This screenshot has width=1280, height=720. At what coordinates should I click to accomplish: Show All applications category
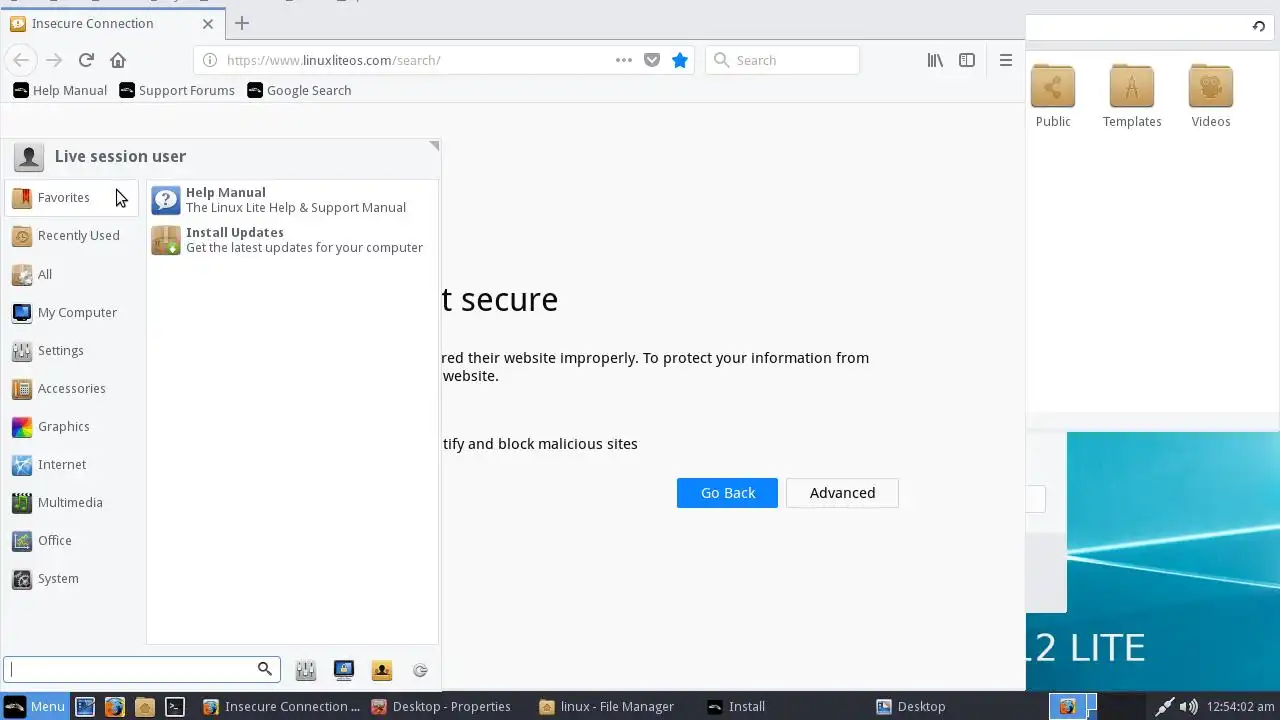coord(72,274)
